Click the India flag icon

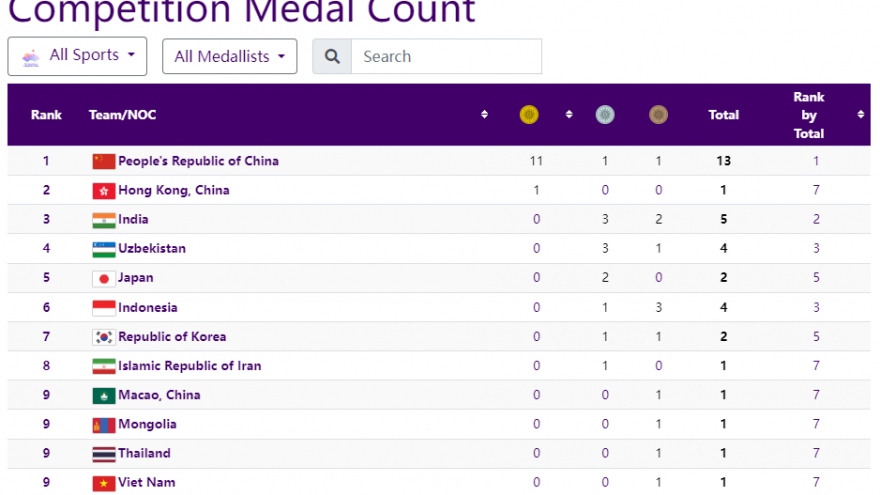point(104,220)
